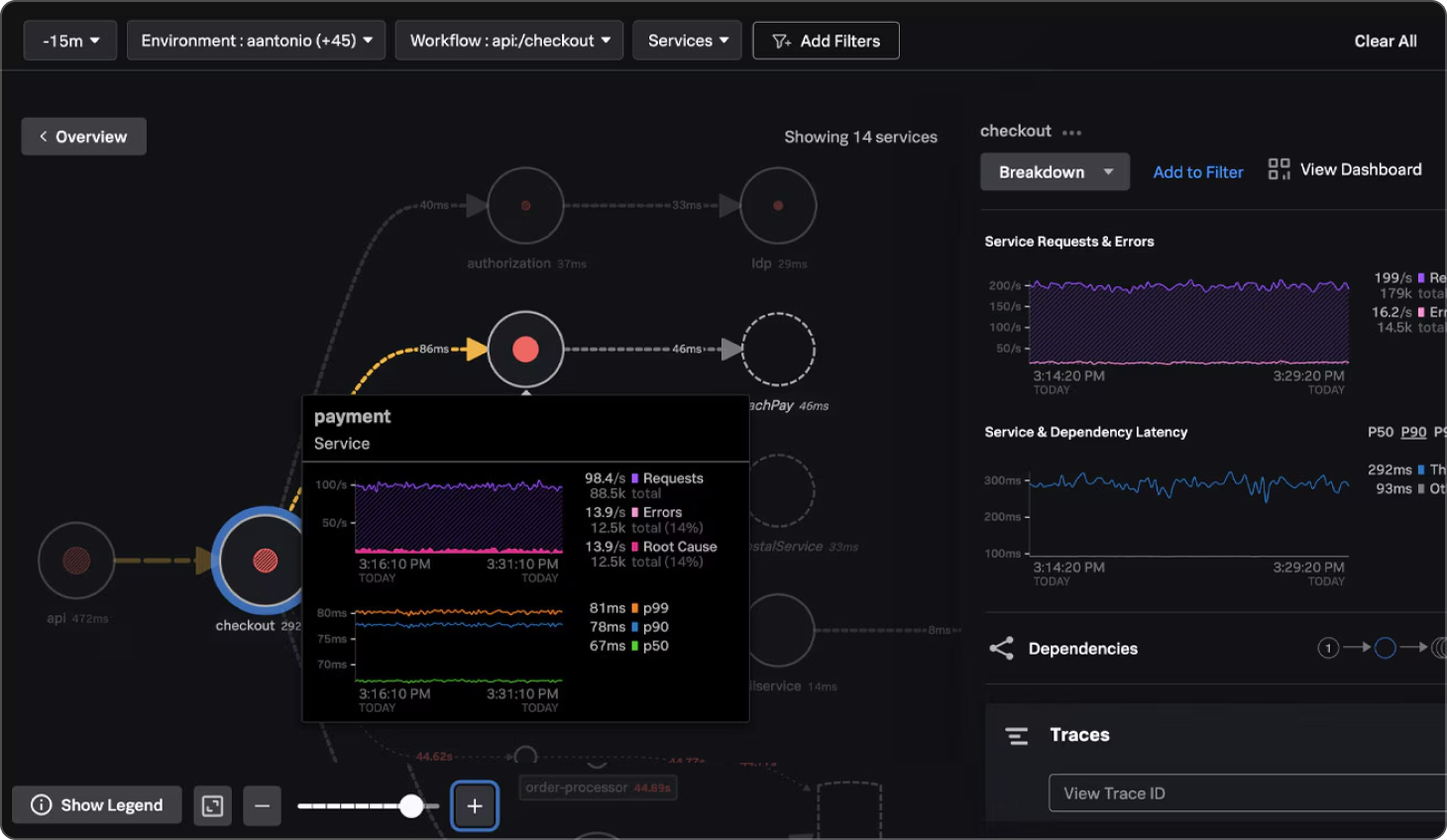Click the 16.2/s errors value

[x=1391, y=312]
